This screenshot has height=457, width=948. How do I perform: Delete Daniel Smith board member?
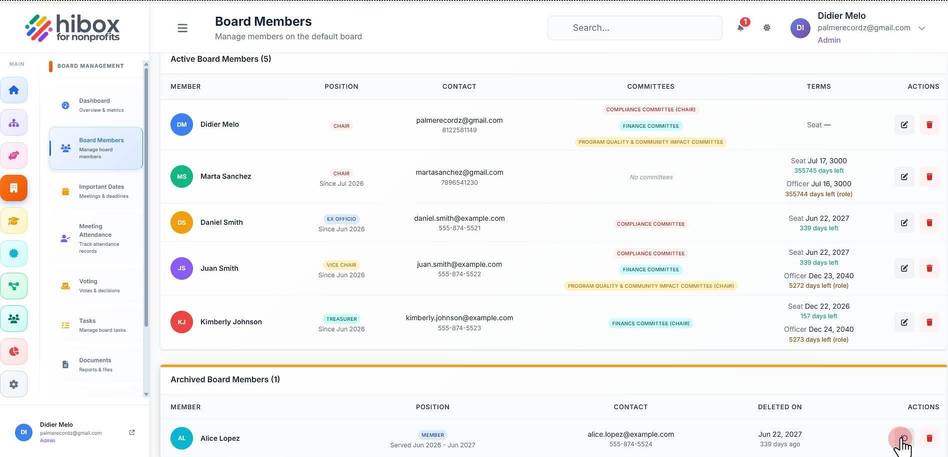[x=929, y=222]
